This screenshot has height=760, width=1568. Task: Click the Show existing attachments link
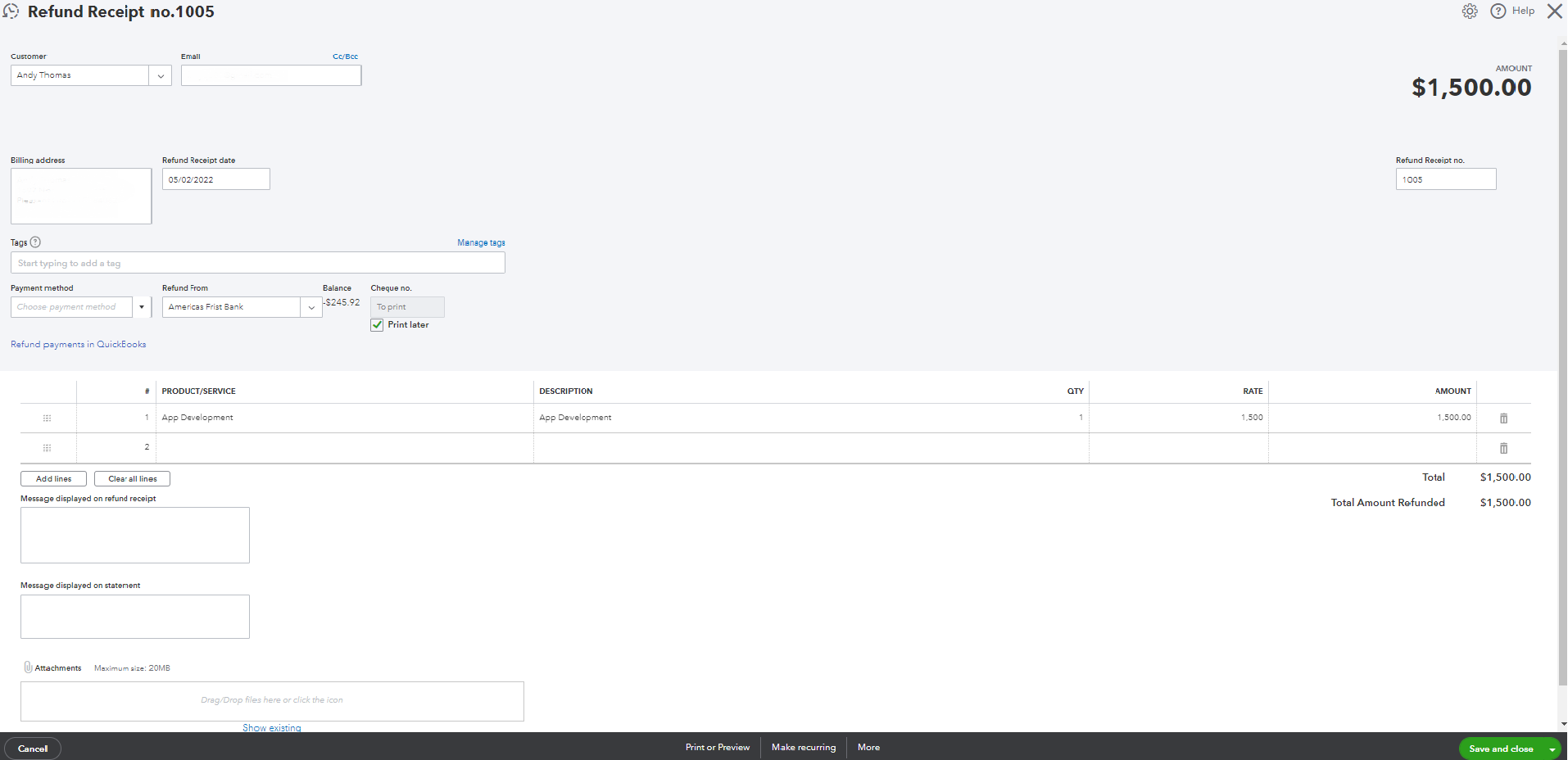click(x=272, y=728)
